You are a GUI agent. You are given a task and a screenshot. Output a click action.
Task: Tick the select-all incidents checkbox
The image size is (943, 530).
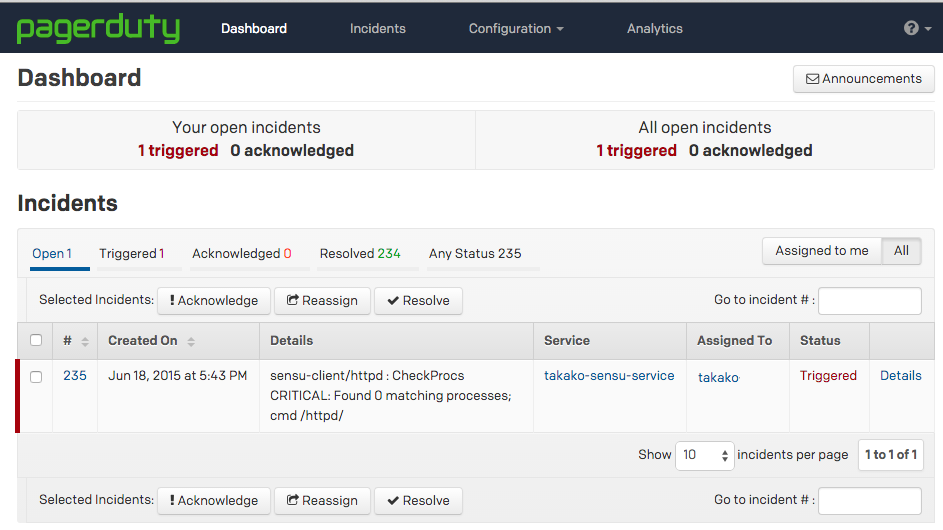coord(36,340)
